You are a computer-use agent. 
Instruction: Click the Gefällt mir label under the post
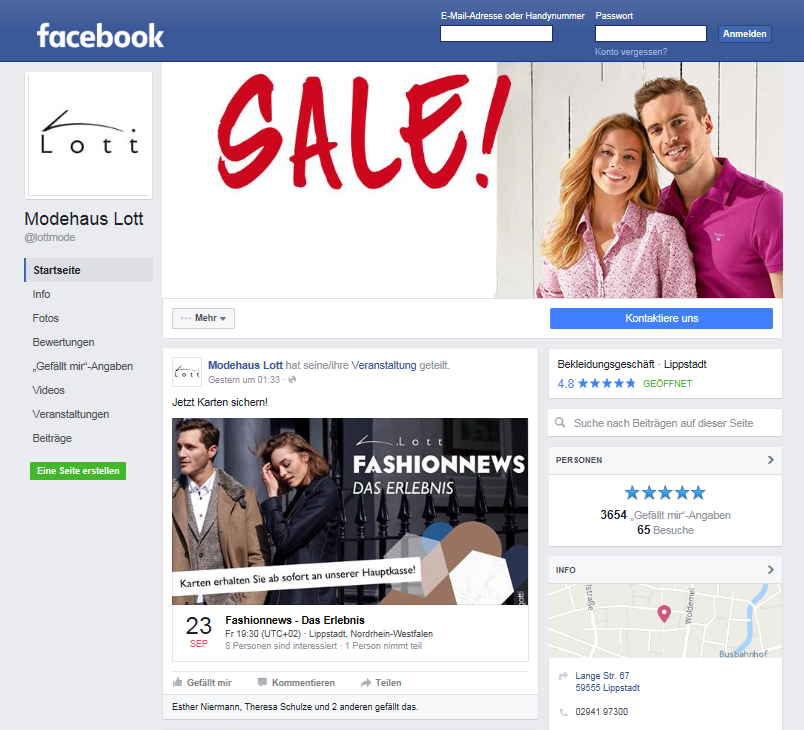[x=209, y=683]
